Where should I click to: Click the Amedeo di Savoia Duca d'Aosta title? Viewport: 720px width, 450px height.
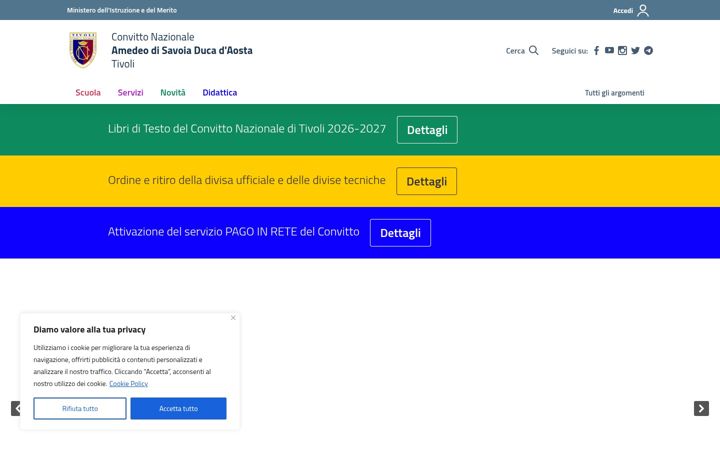click(182, 51)
